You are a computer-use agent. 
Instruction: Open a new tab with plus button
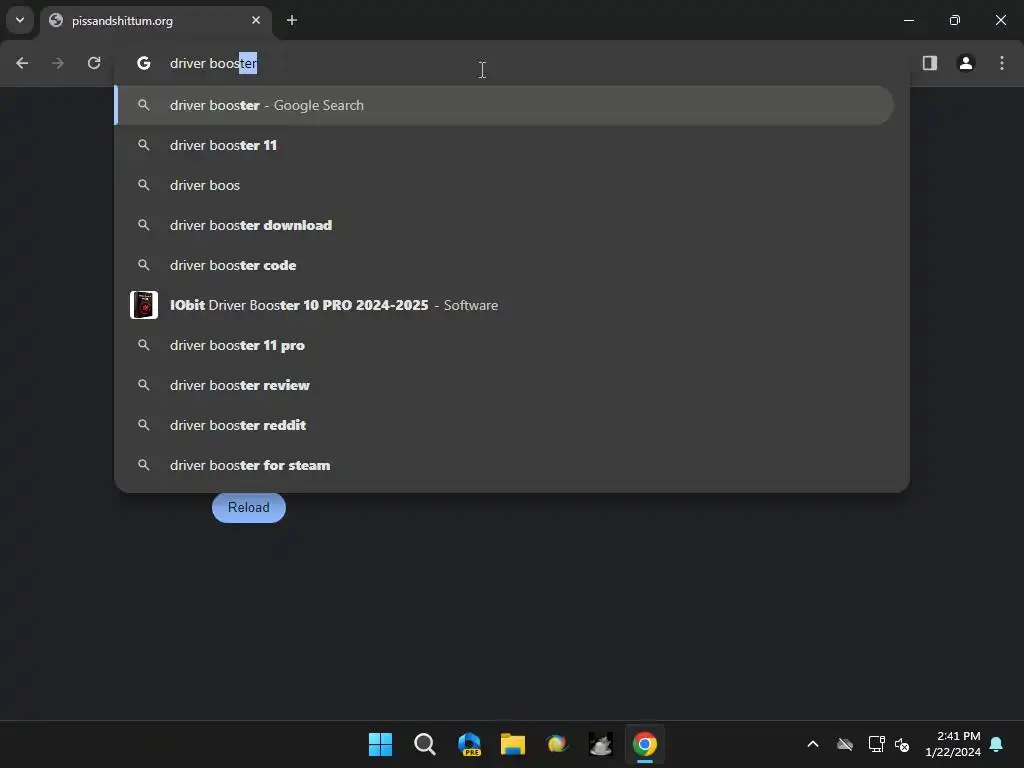click(x=292, y=20)
